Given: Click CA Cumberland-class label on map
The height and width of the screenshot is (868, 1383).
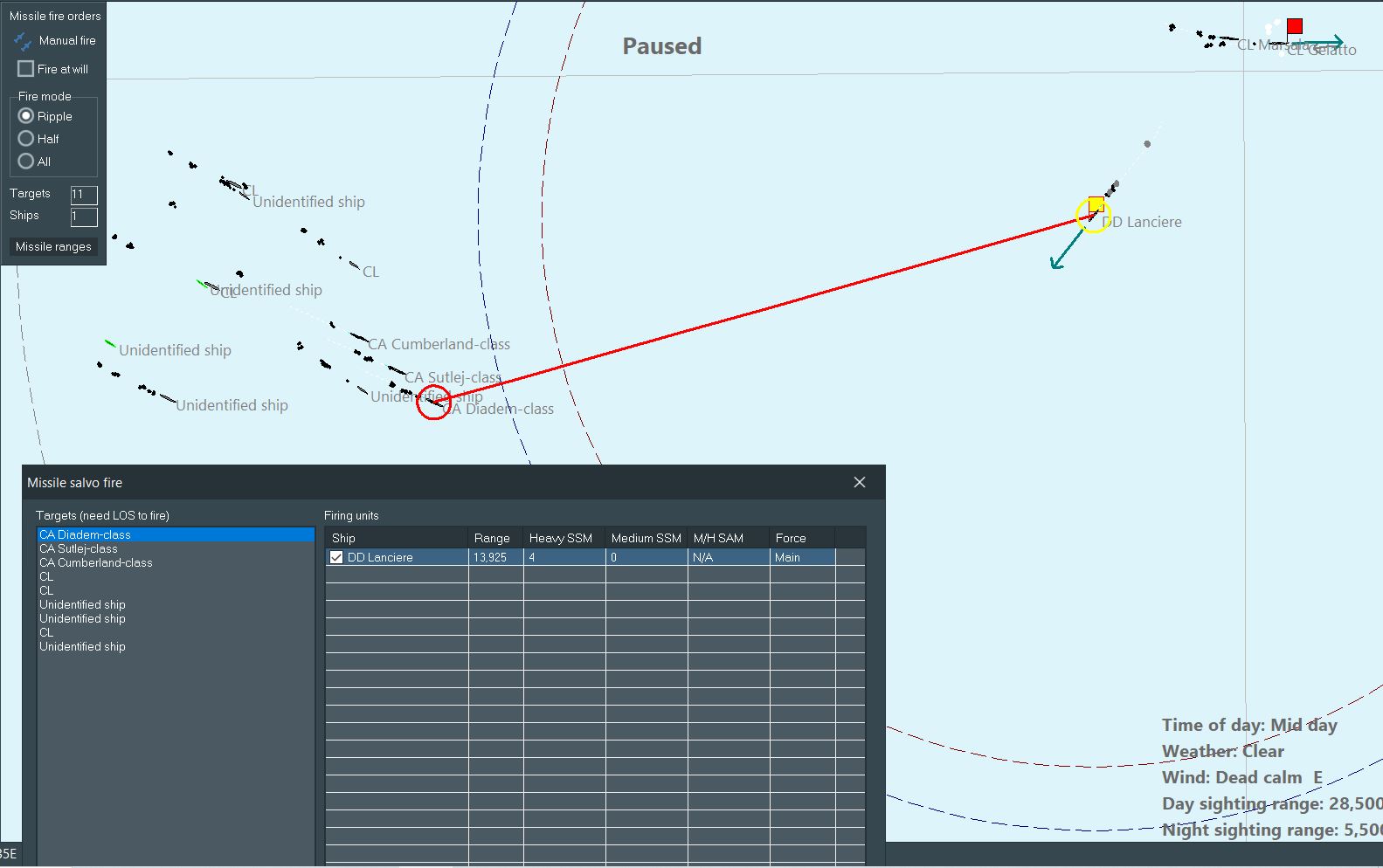Looking at the screenshot, I should [439, 344].
